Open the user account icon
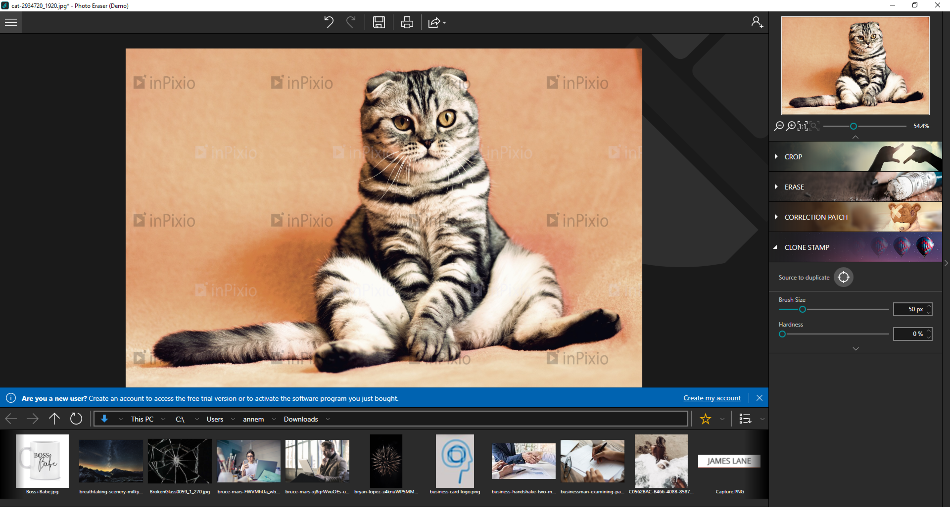 click(x=757, y=22)
